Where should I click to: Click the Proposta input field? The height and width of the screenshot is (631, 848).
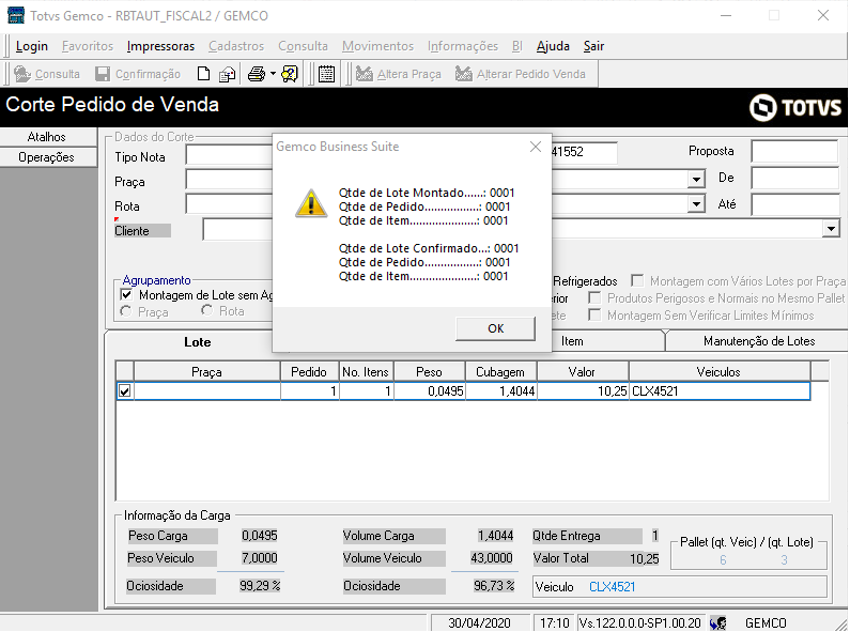click(x=794, y=151)
